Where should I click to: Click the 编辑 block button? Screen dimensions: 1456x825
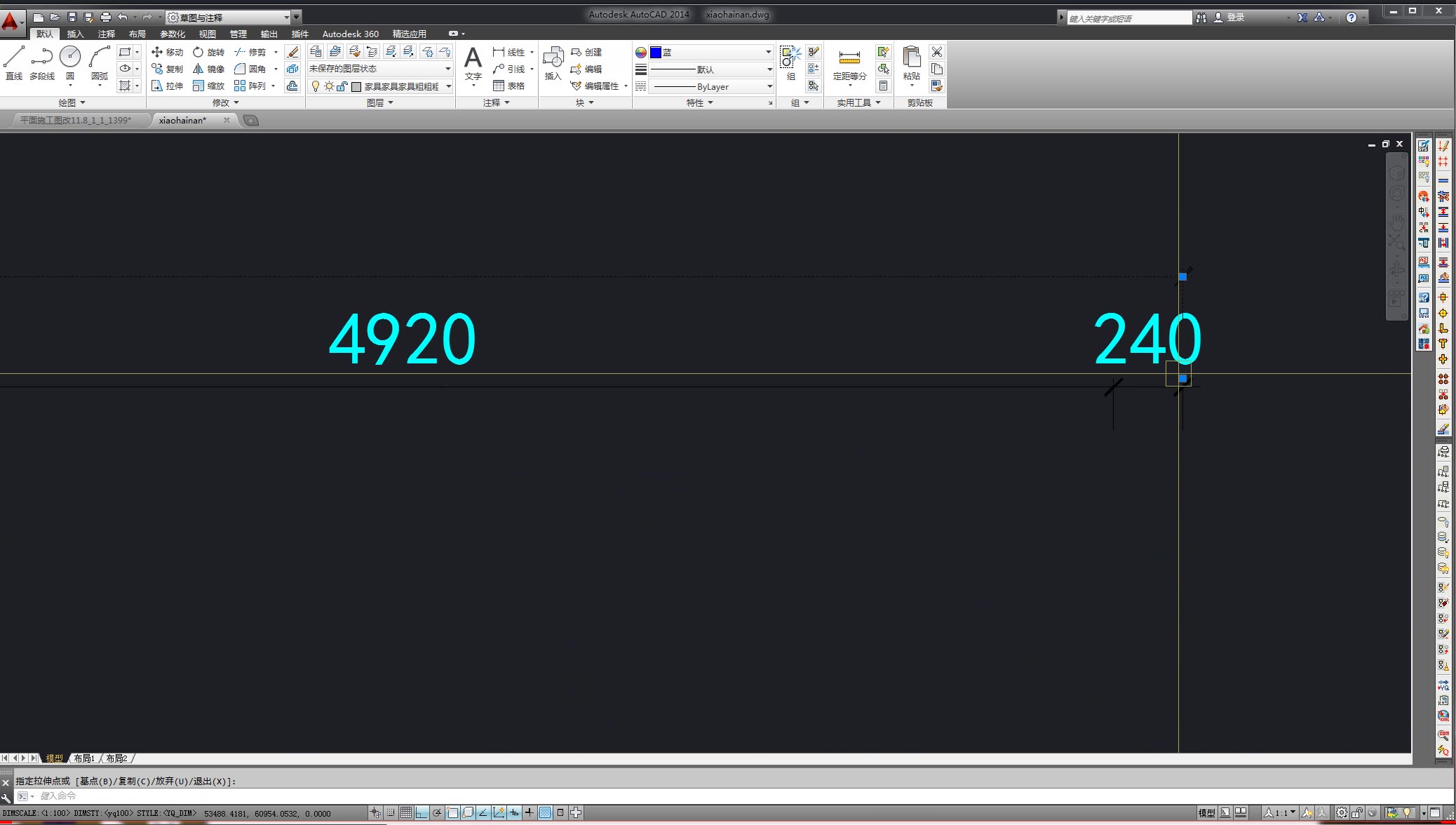[586, 69]
